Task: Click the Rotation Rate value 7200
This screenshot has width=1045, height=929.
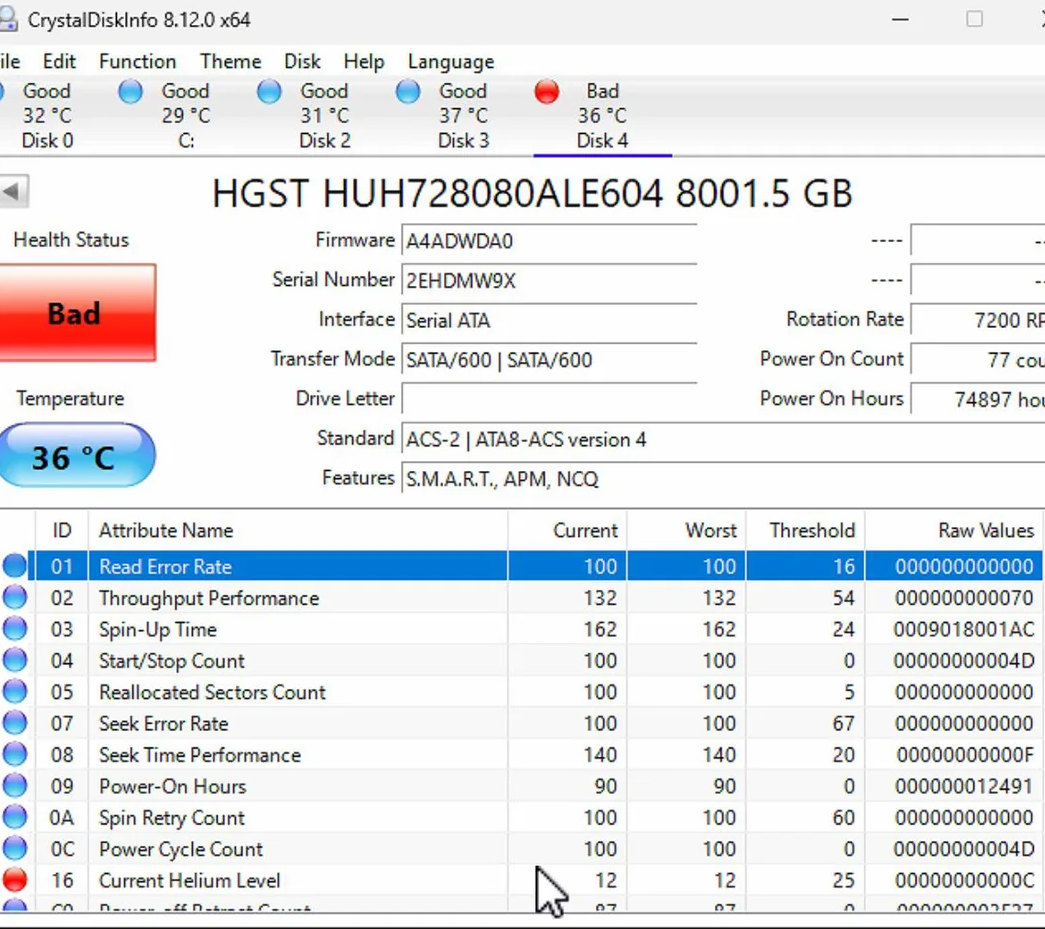Action: click(x=978, y=320)
